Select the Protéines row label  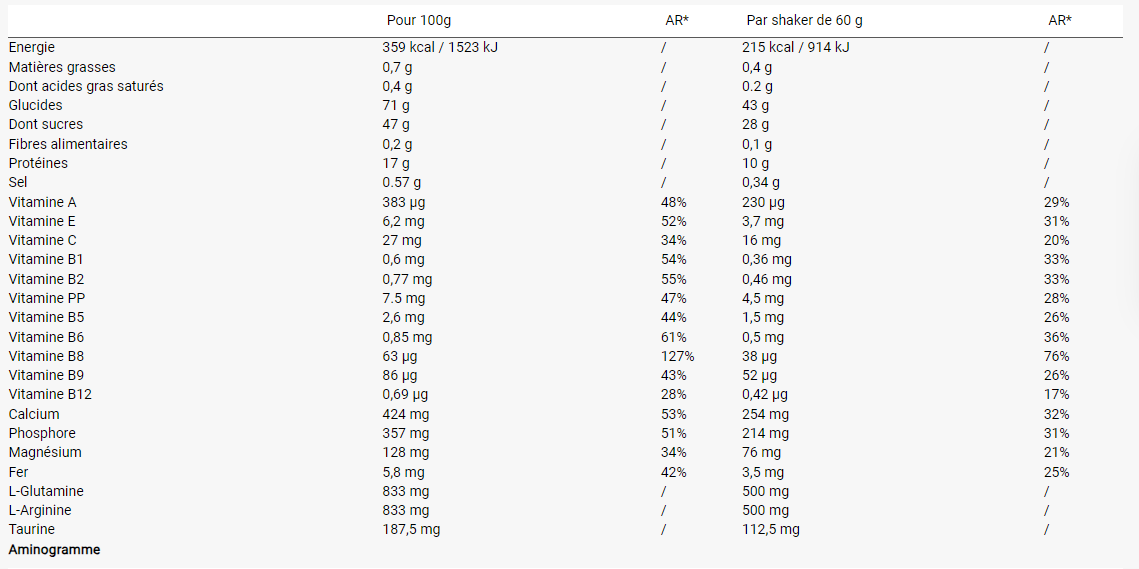pos(38,163)
